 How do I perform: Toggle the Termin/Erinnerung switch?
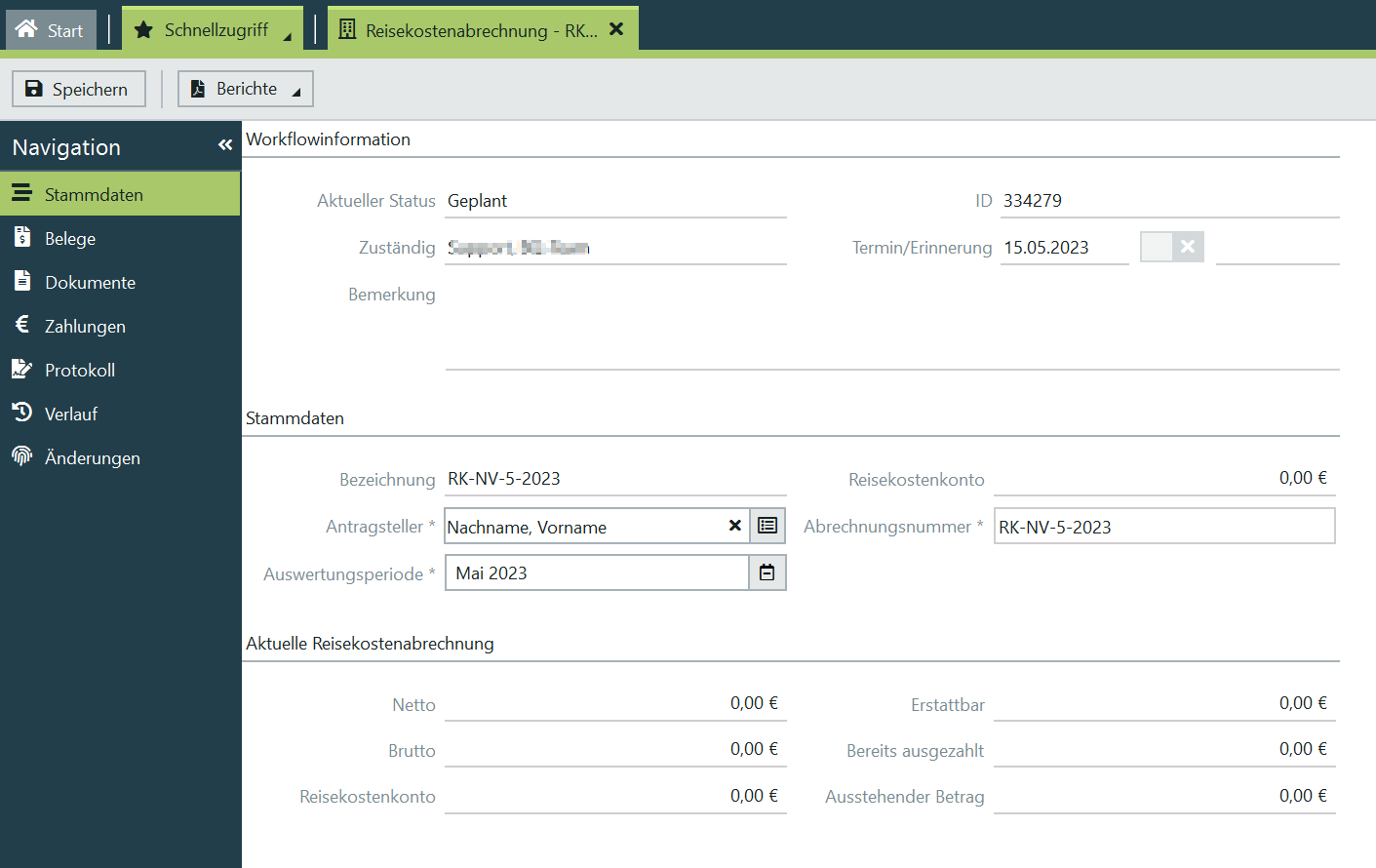[1171, 247]
